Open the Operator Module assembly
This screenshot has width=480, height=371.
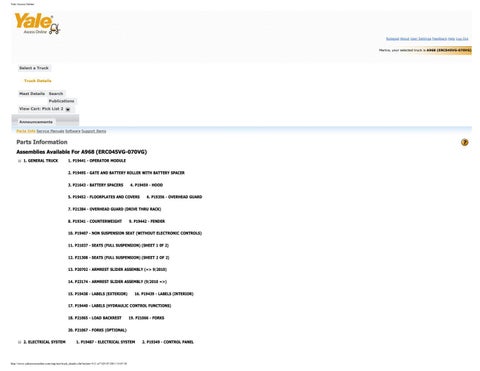tap(97, 161)
